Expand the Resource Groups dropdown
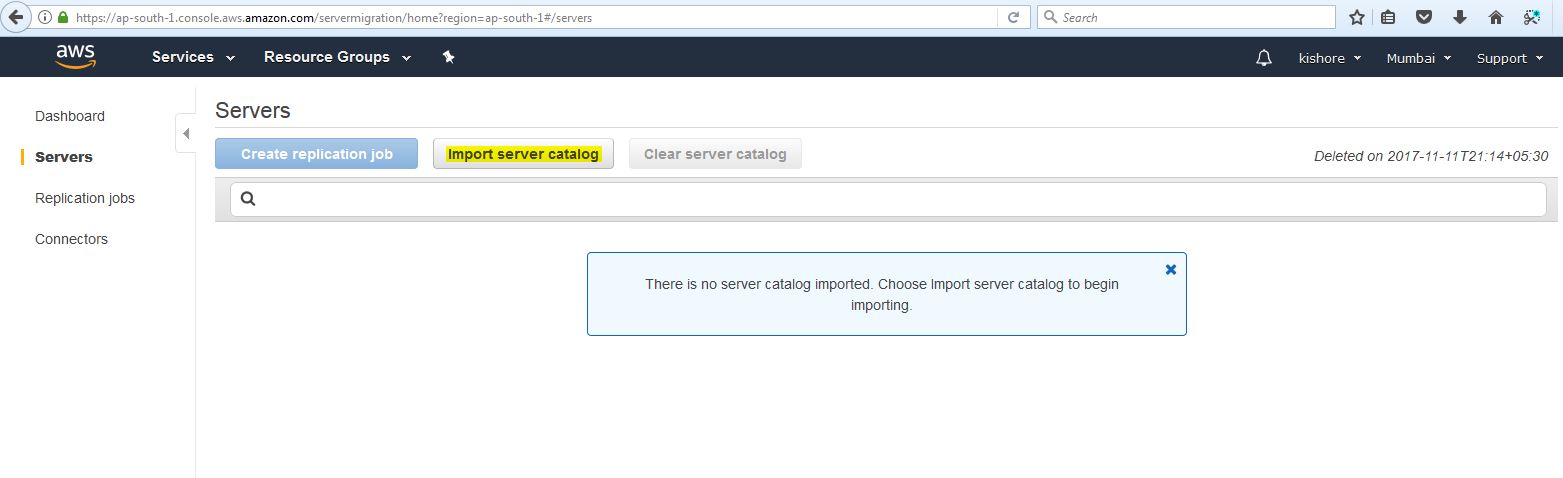 337,57
